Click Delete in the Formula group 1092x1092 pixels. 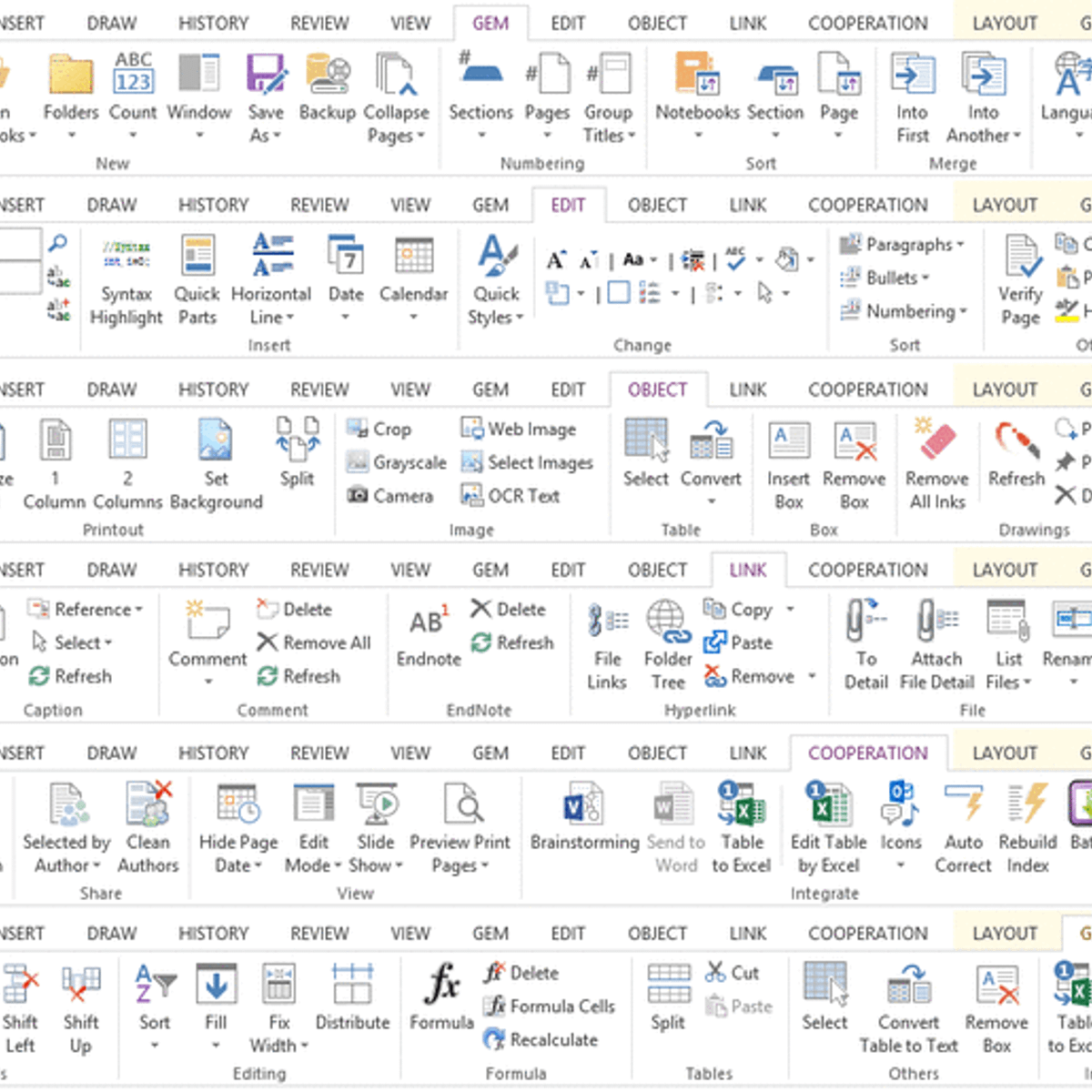click(521, 973)
